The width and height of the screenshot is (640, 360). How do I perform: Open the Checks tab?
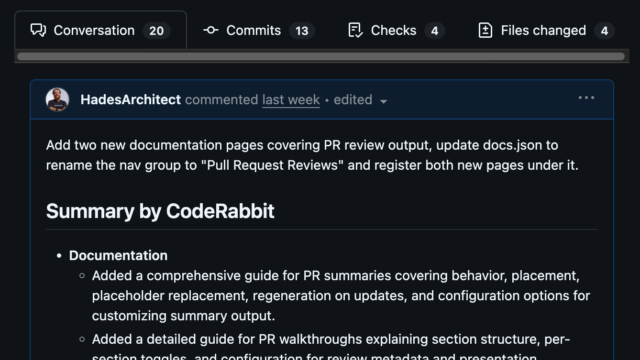tap(396, 31)
